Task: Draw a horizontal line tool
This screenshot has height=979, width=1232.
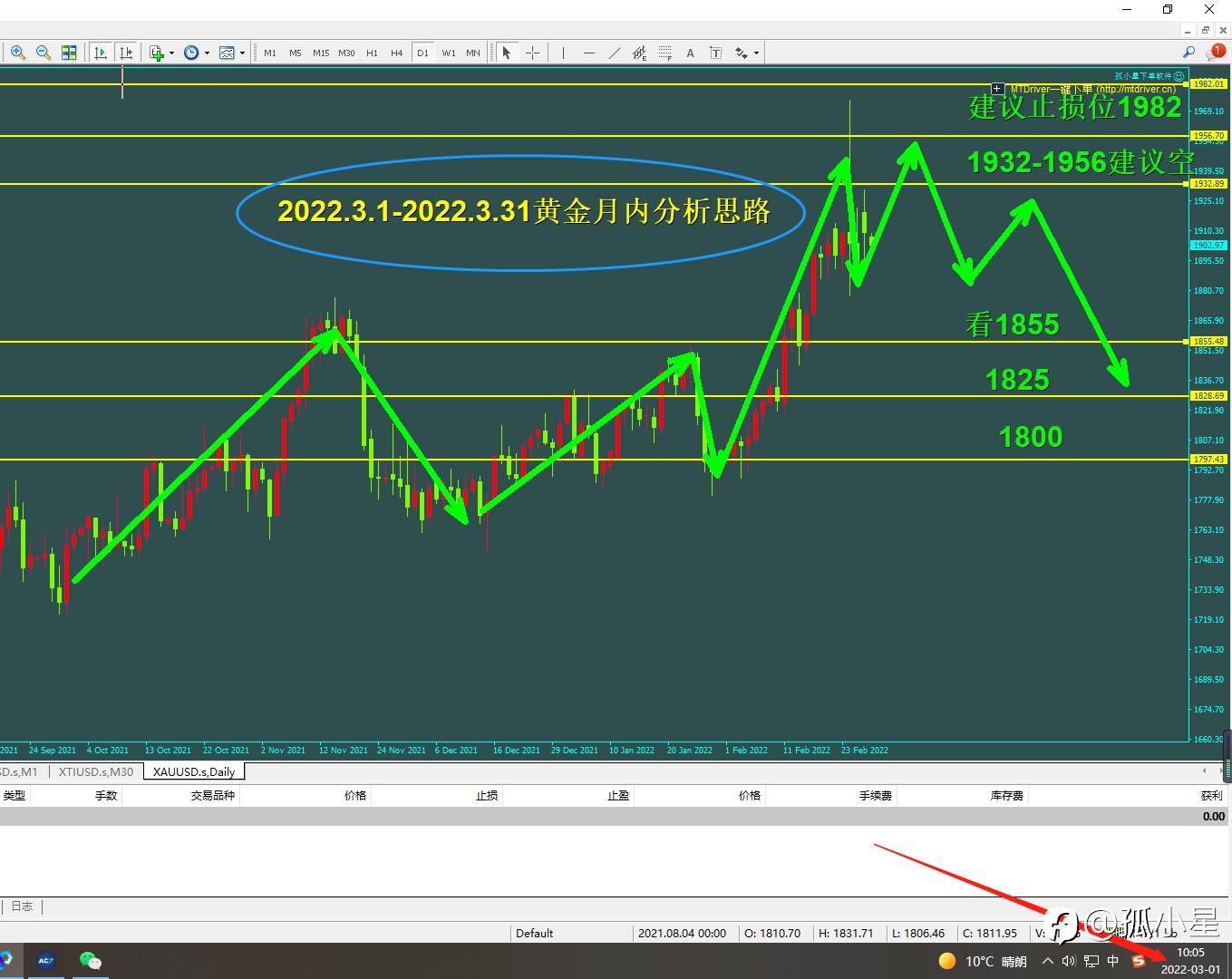Action: click(x=588, y=53)
